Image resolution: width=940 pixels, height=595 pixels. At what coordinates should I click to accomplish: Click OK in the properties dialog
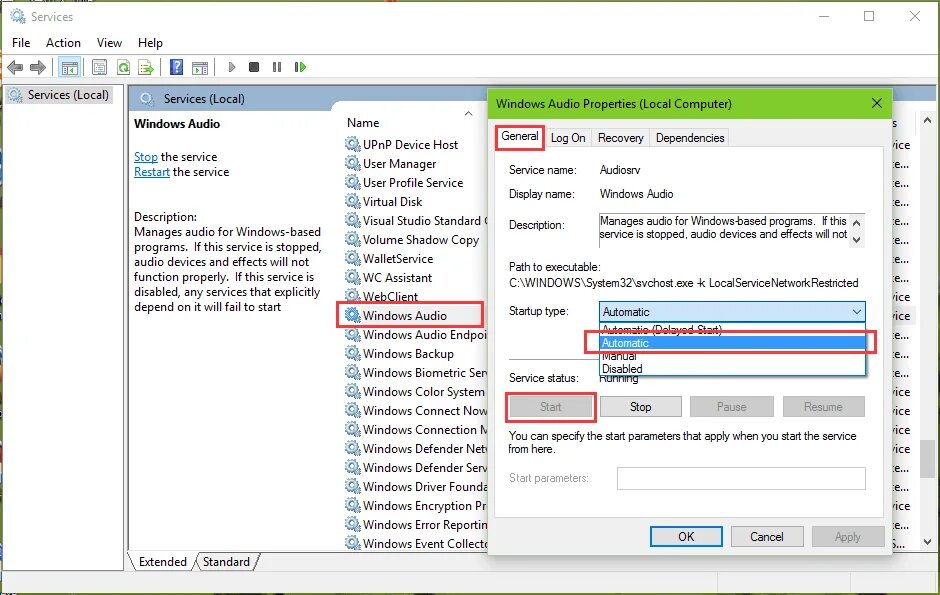tap(686, 536)
